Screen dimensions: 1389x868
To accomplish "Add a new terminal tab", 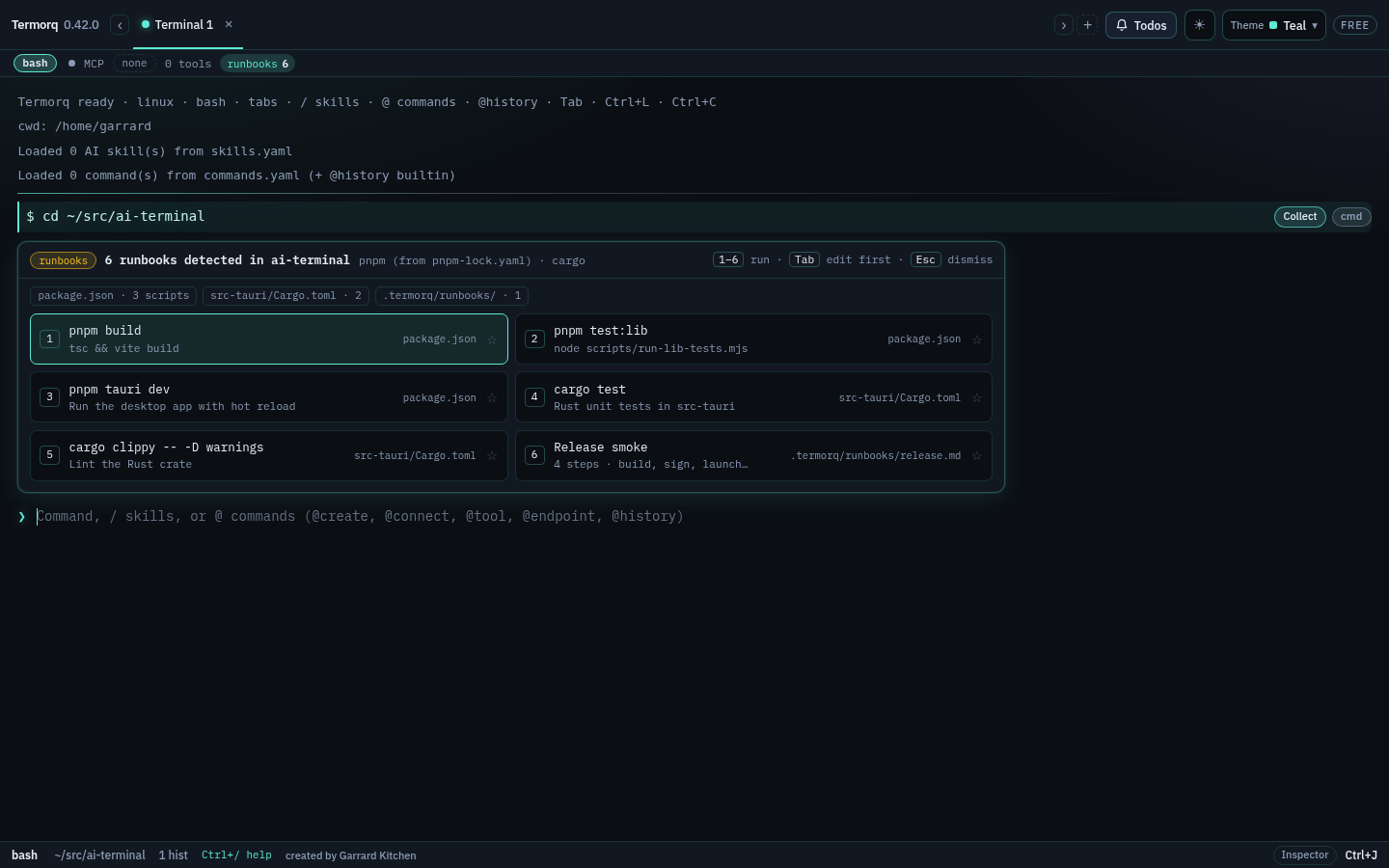I will pyautogui.click(x=1087, y=25).
